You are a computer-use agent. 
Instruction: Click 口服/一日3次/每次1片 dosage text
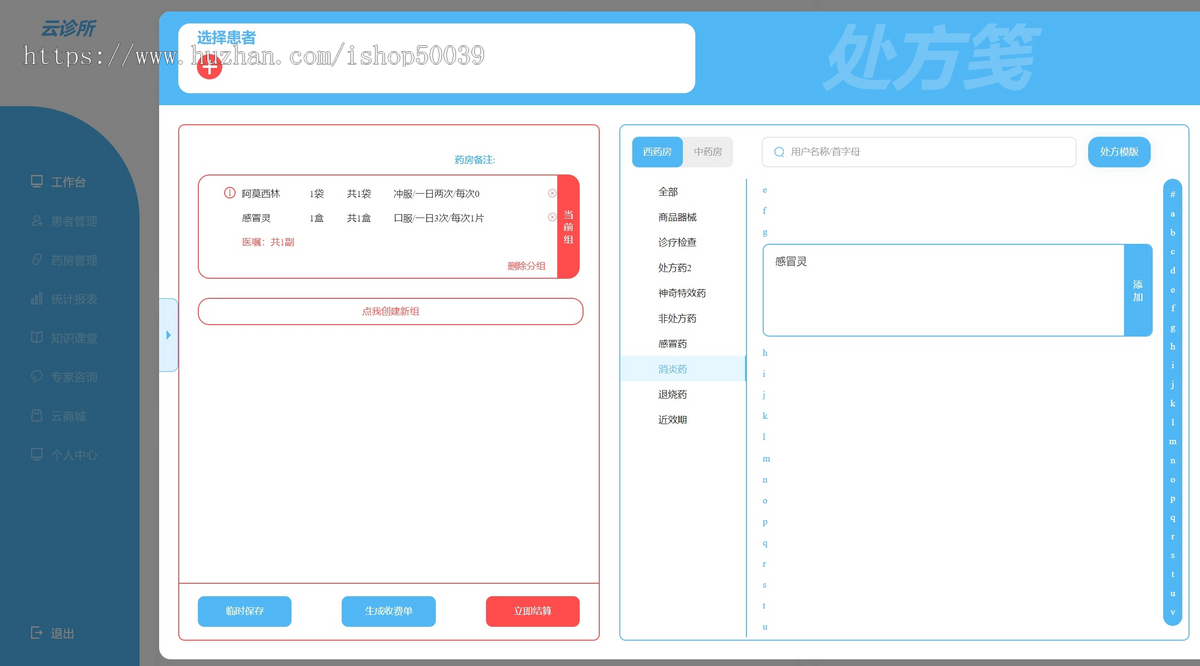pyautogui.click(x=438, y=218)
